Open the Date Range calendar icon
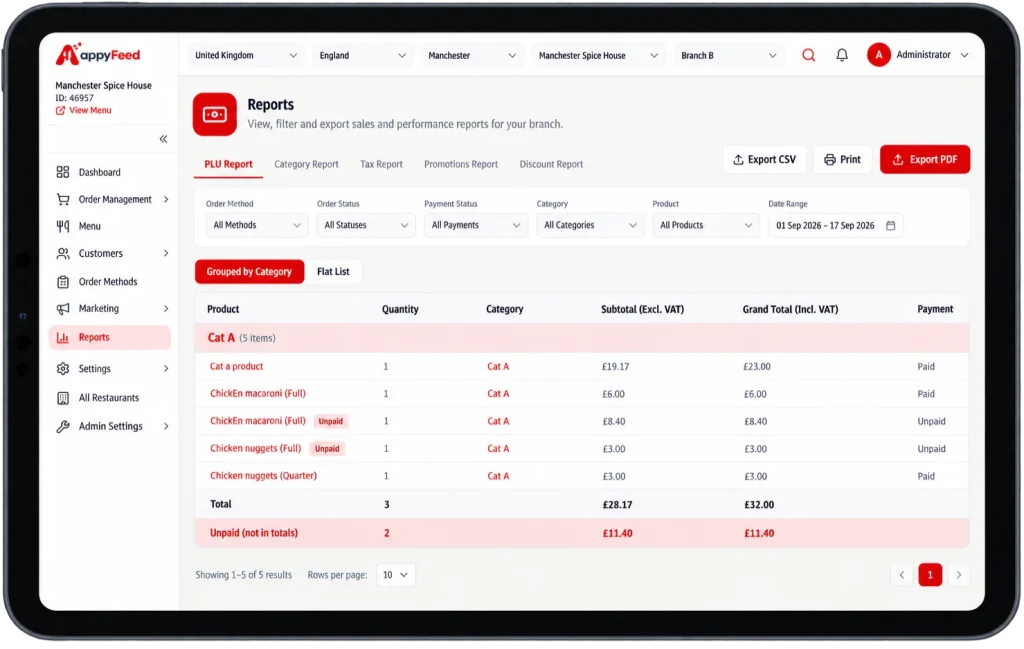This screenshot has width=1024, height=649. pyautogui.click(x=891, y=225)
